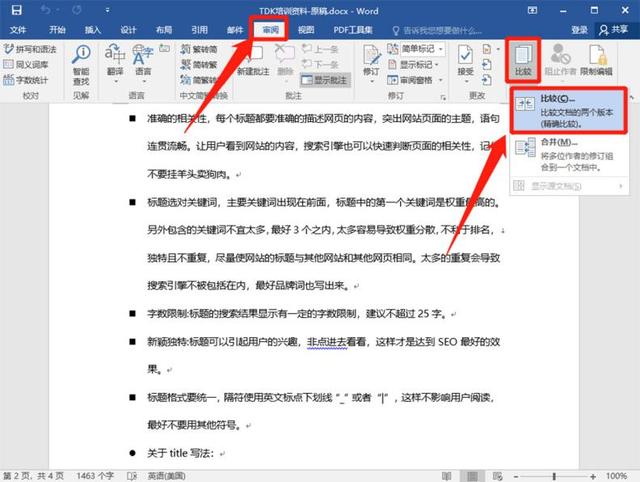Click the 限制编辑 restrict editing button
This screenshot has height=482, width=640.
click(x=596, y=60)
